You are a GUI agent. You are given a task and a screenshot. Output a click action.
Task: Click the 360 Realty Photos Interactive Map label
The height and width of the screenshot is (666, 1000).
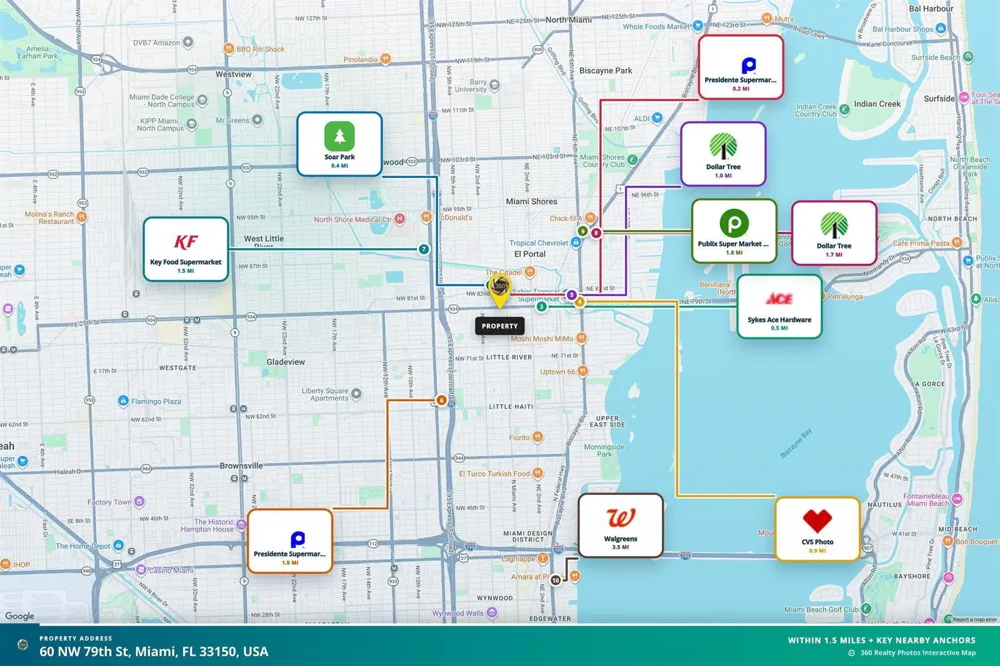pos(918,653)
